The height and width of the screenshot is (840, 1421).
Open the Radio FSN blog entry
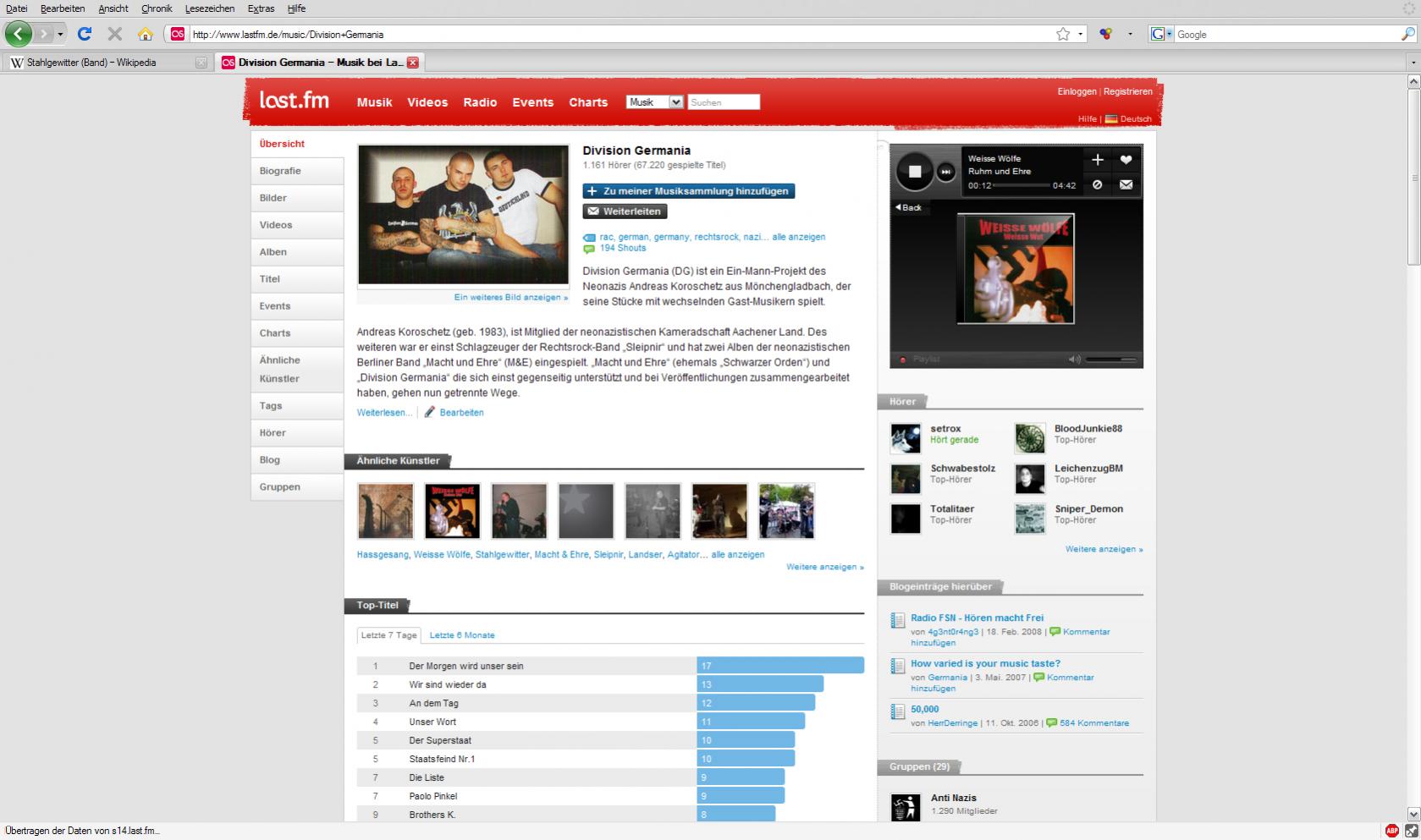click(x=977, y=618)
